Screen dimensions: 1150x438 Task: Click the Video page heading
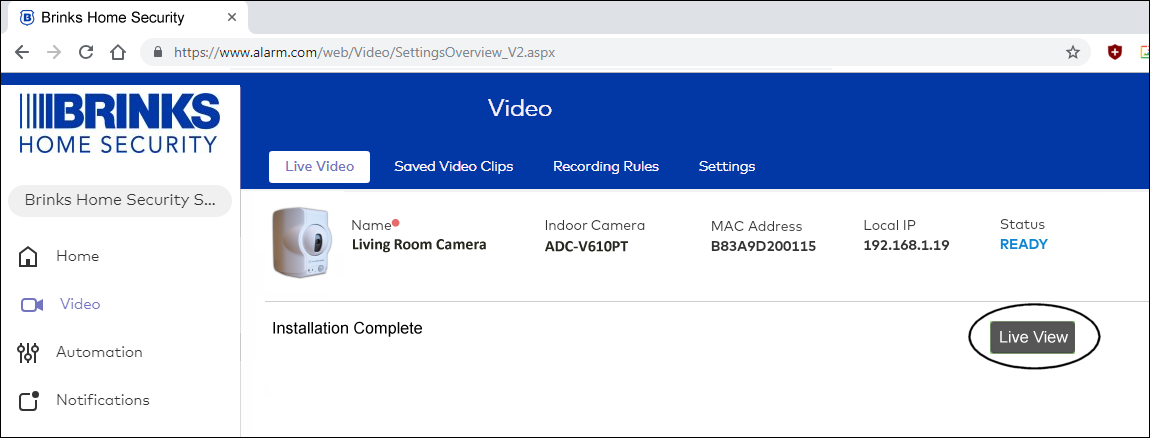pos(520,109)
